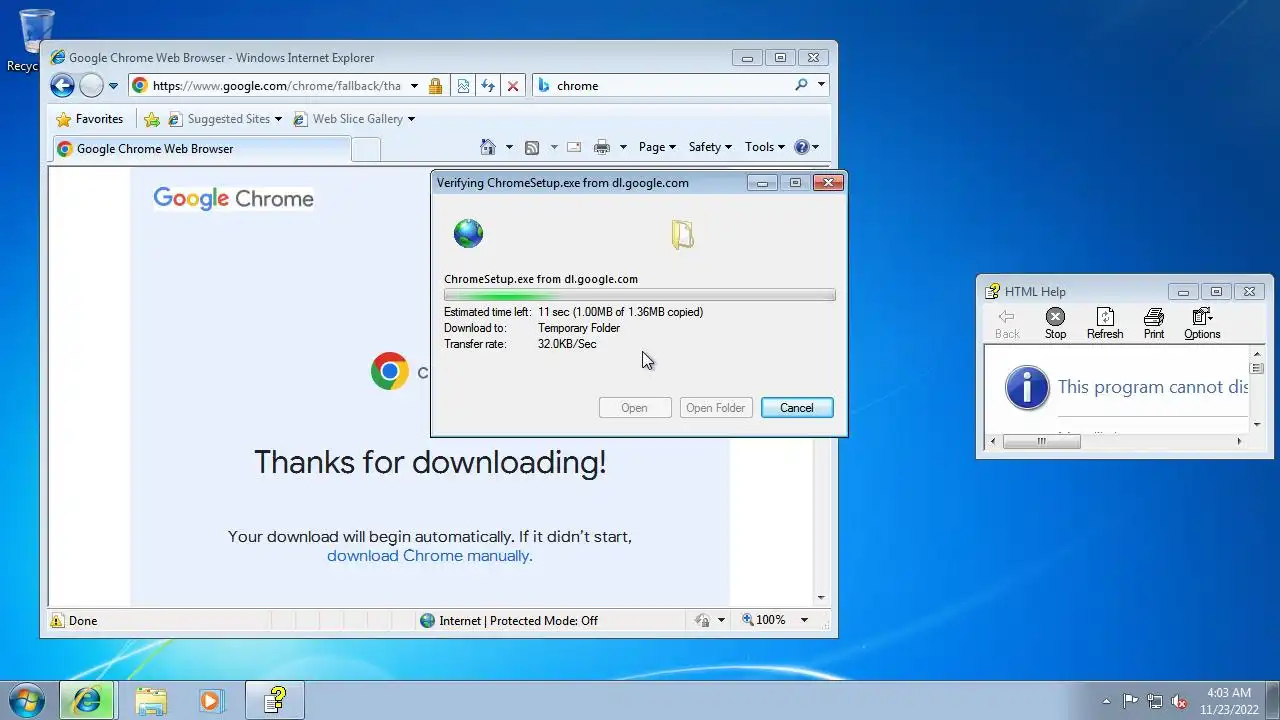
Task: Run search with the magnifying glass icon
Action: (801, 85)
